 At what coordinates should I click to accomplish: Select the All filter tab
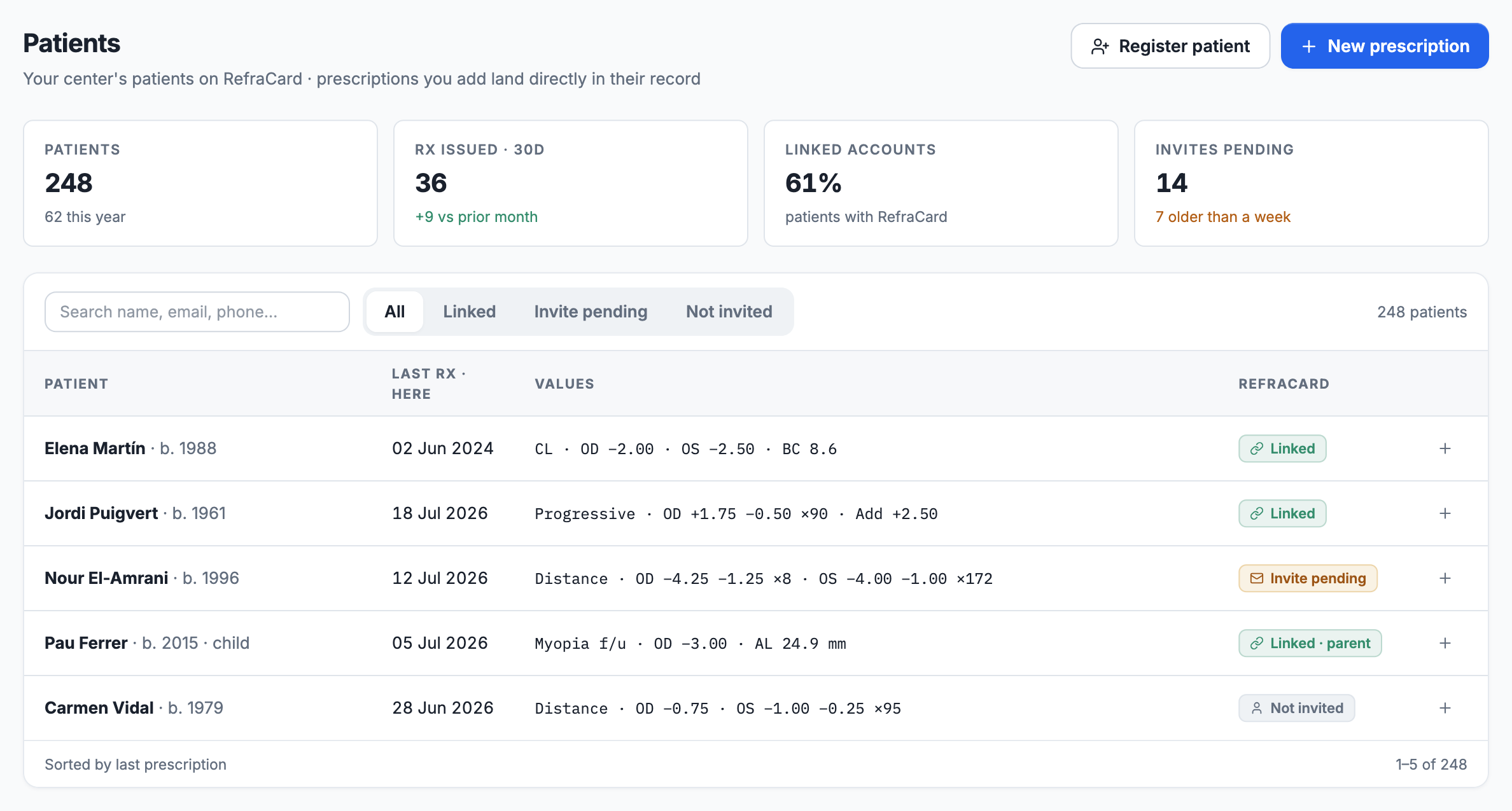pyautogui.click(x=395, y=312)
